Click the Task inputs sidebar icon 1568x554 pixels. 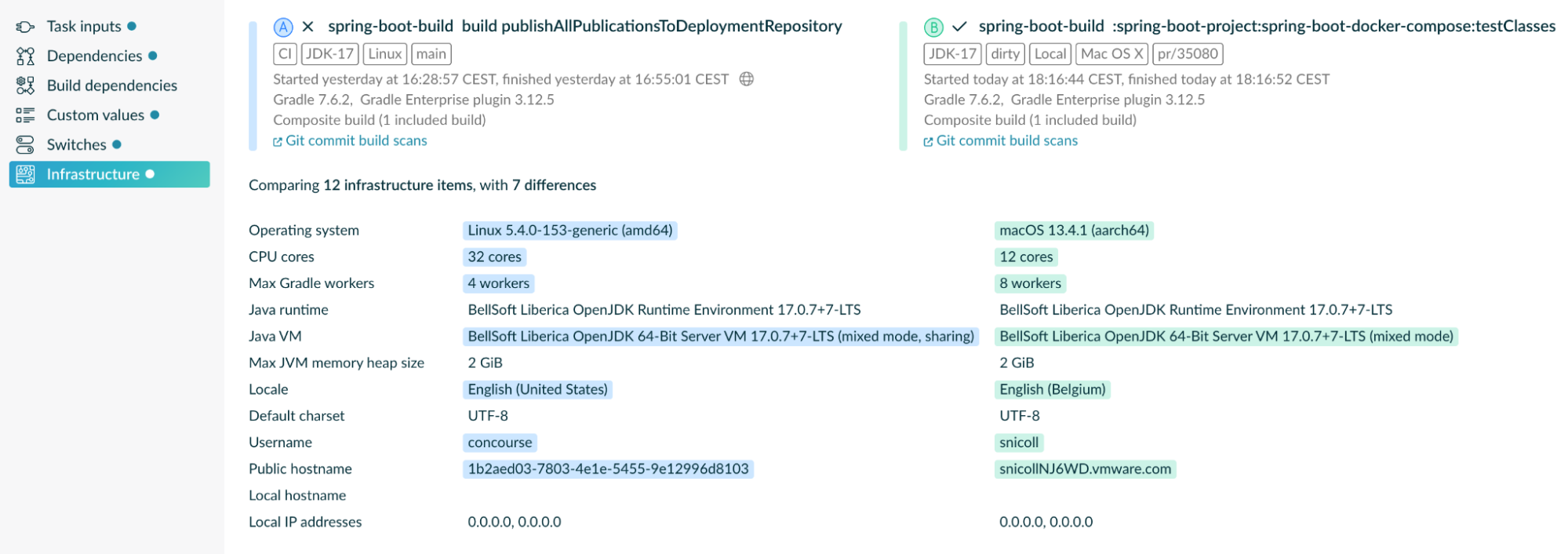point(25,27)
